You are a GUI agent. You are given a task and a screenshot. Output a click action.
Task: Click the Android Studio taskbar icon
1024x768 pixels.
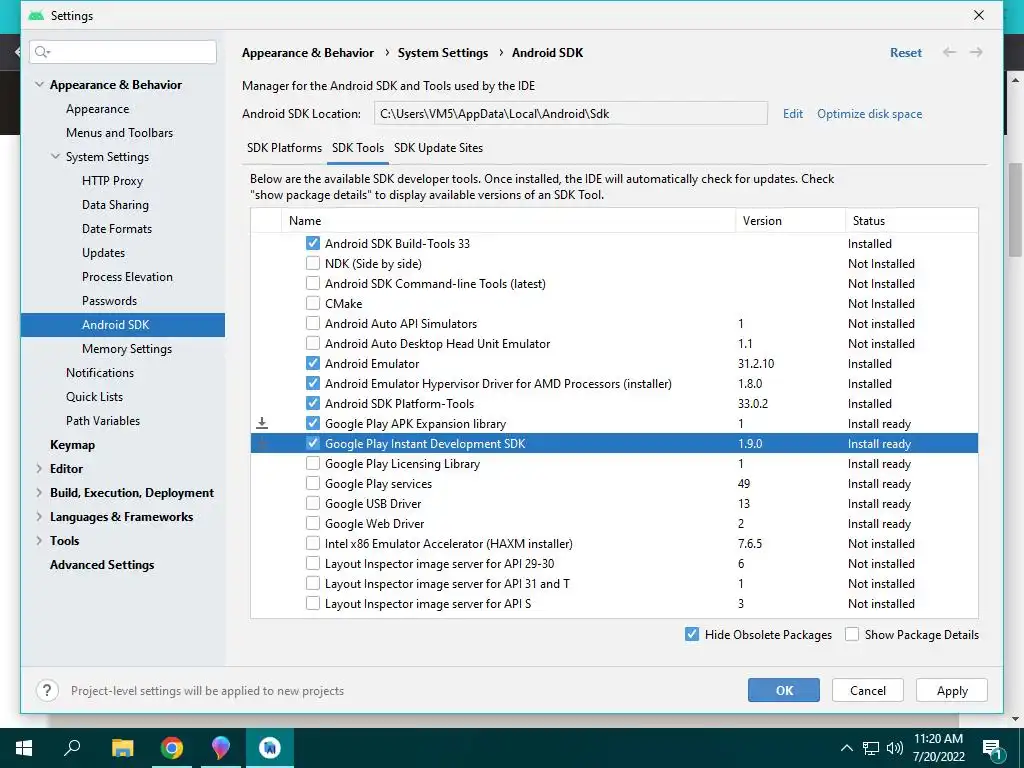pyautogui.click(x=270, y=748)
